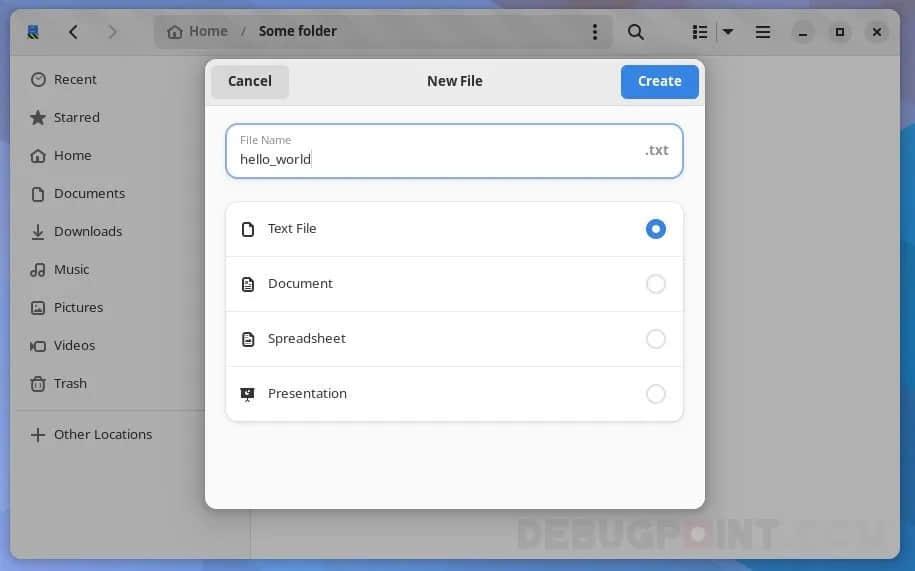Open Other Locations in sidebar
The width and height of the screenshot is (915, 571).
click(x=102, y=434)
